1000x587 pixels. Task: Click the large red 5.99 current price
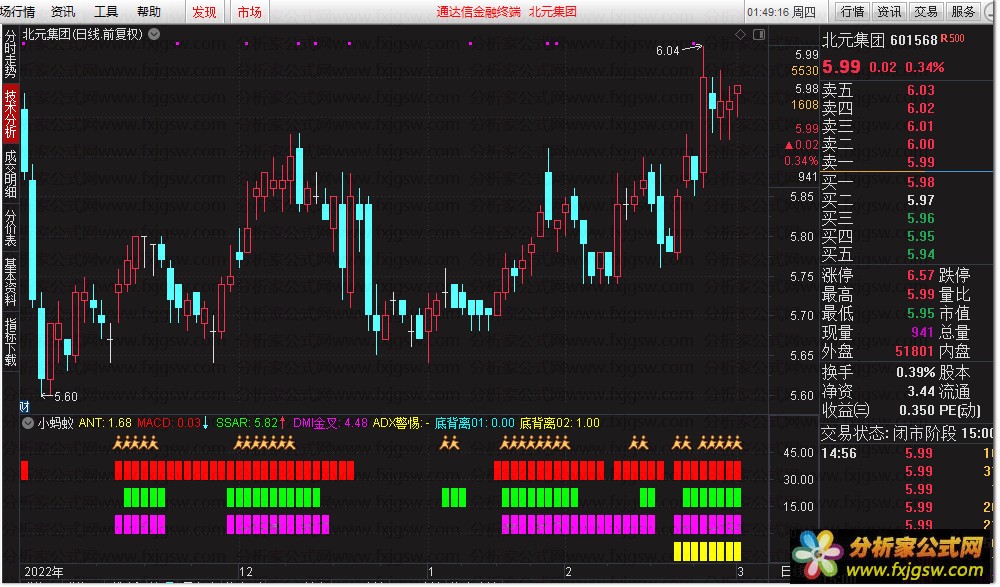click(841, 67)
